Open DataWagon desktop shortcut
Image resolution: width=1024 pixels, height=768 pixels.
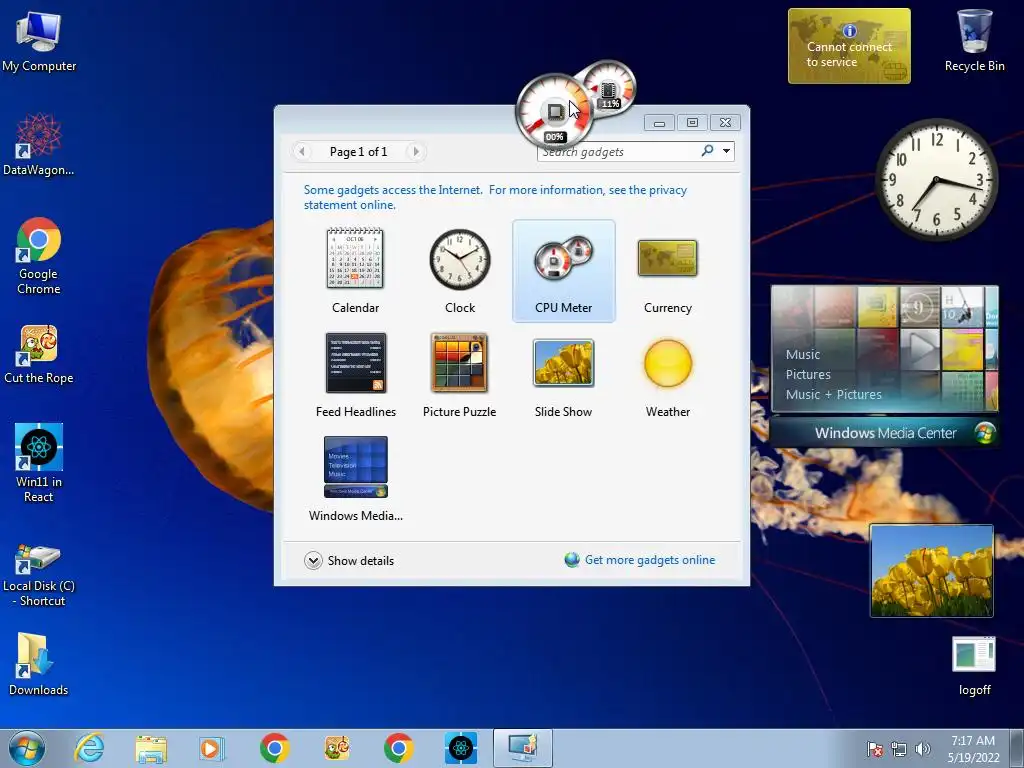click(x=39, y=145)
